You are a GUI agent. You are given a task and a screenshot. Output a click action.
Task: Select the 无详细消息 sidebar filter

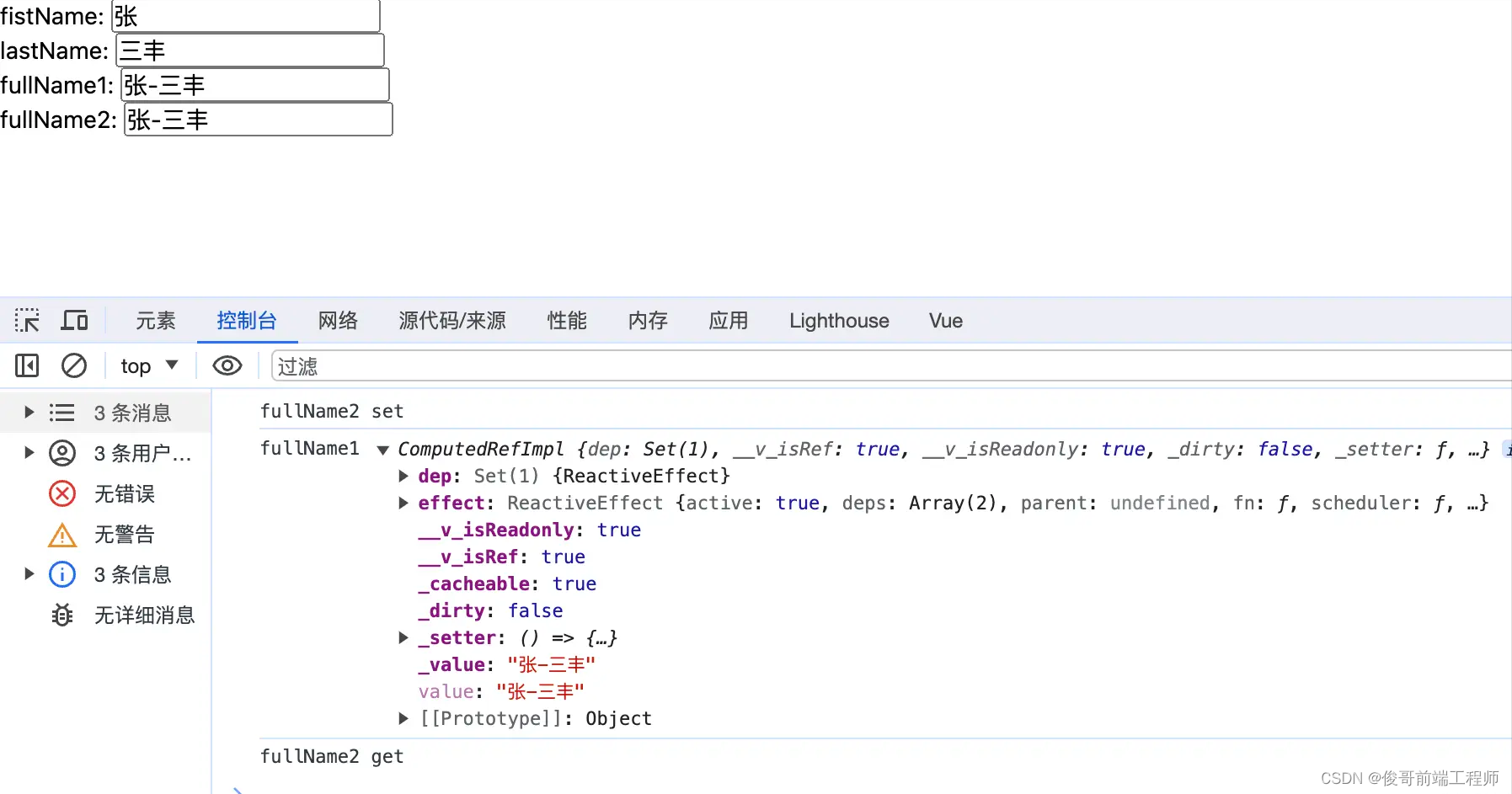[x=105, y=615]
